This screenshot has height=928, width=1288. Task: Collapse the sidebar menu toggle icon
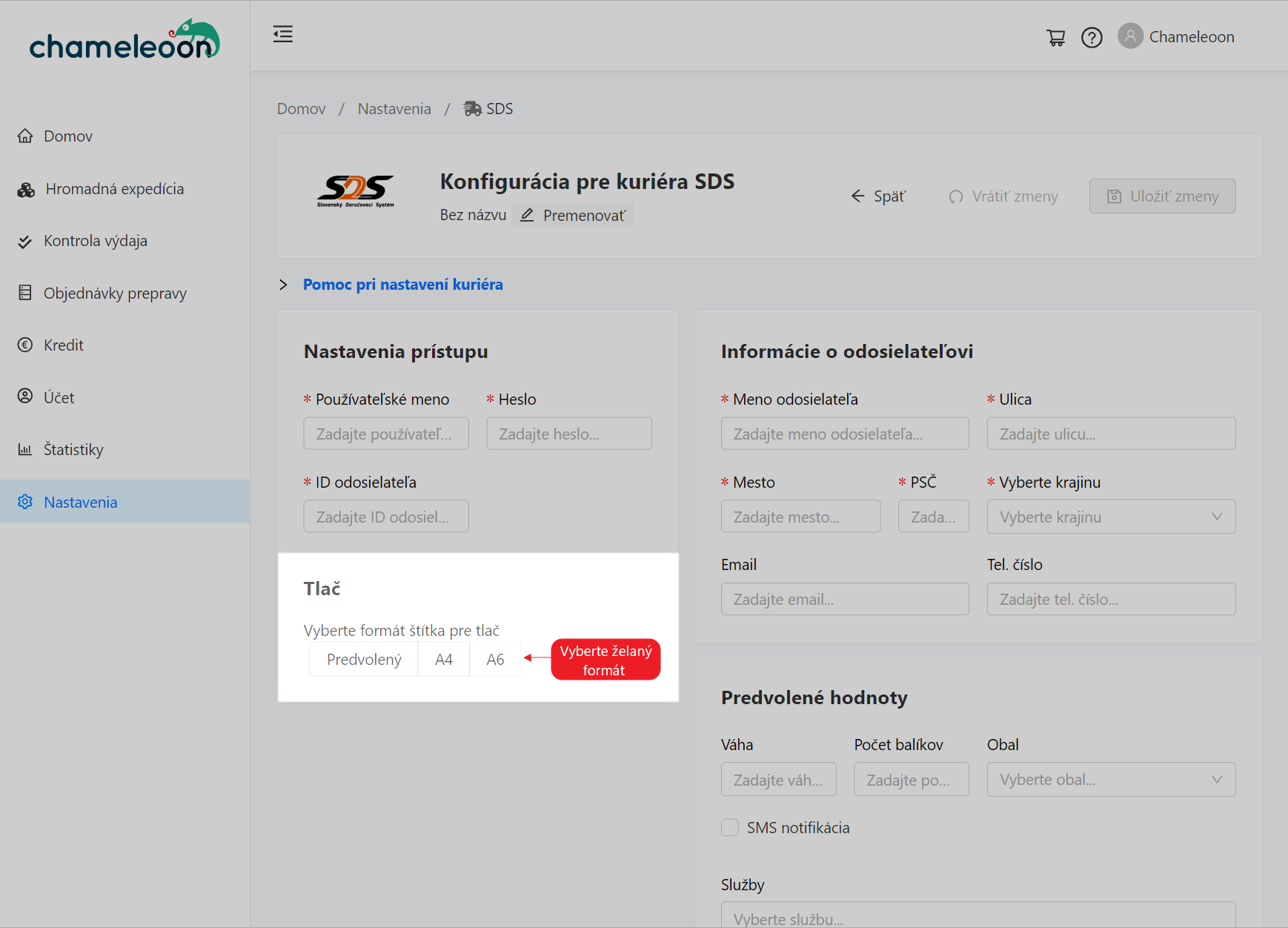click(283, 34)
